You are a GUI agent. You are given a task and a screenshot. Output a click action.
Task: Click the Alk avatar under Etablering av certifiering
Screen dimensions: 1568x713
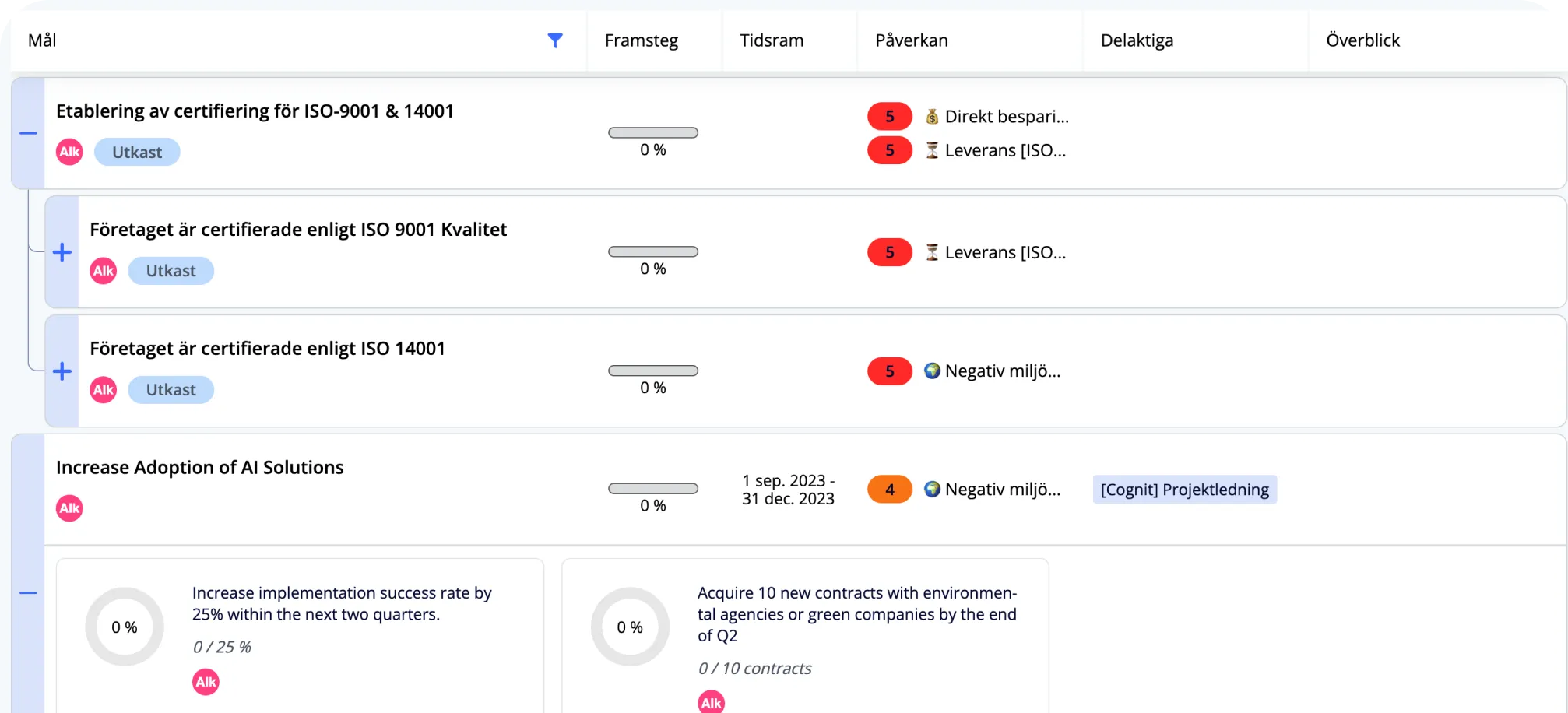click(70, 152)
